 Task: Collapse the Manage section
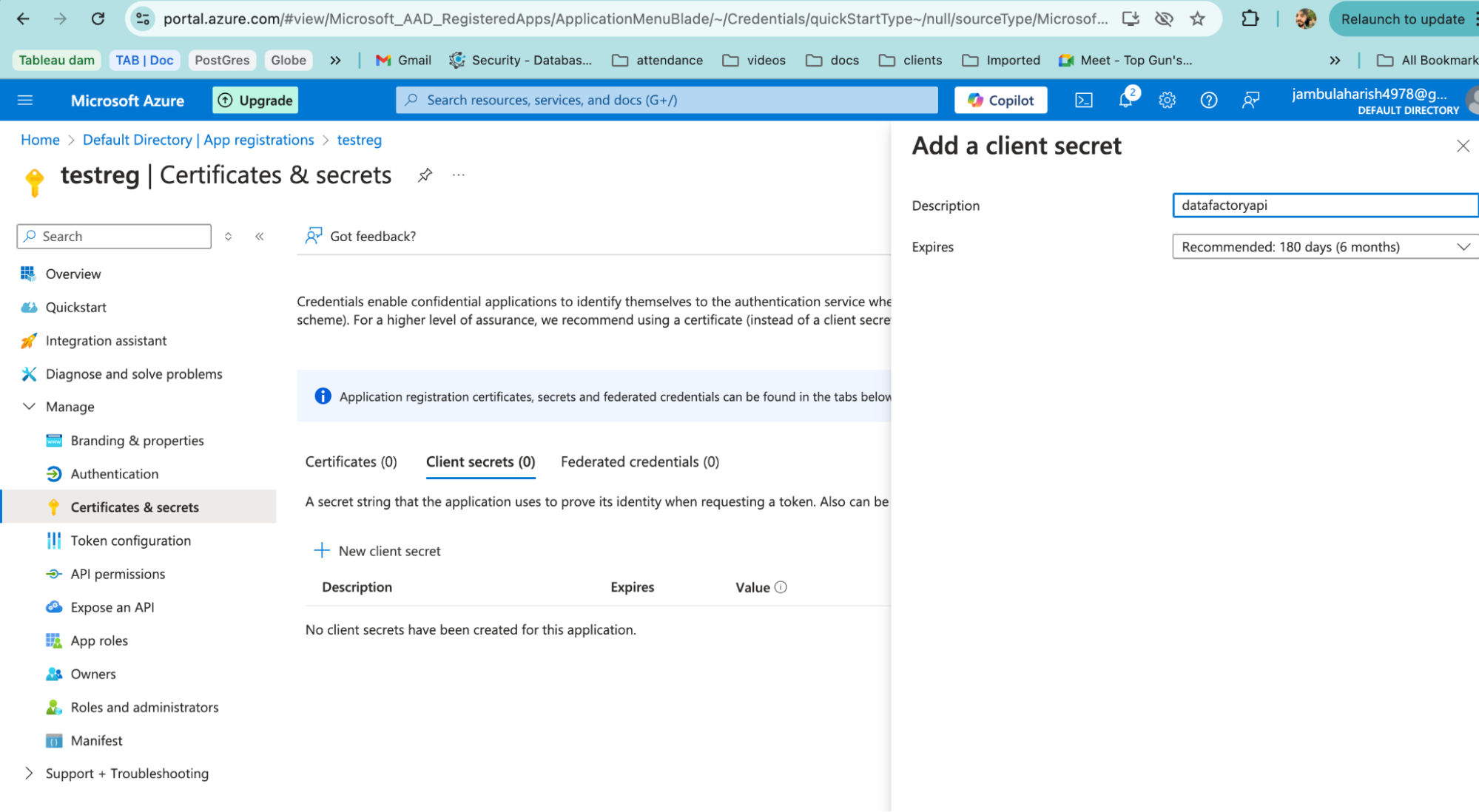click(29, 407)
